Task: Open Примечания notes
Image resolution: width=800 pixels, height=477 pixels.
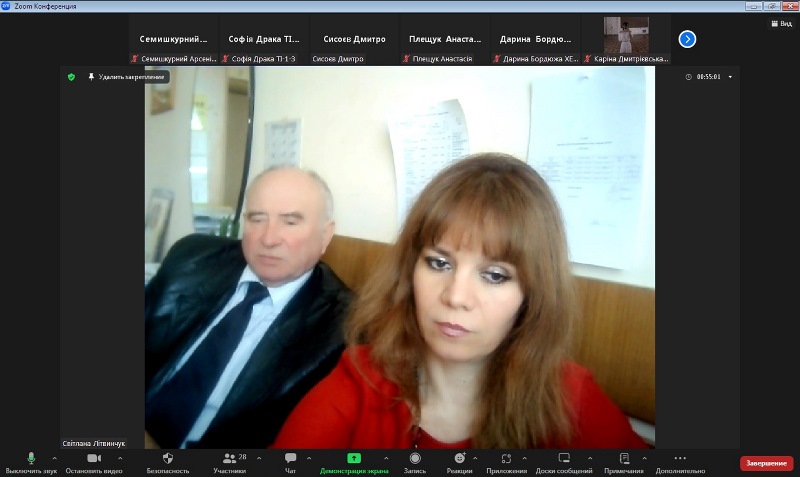Action: click(624, 463)
